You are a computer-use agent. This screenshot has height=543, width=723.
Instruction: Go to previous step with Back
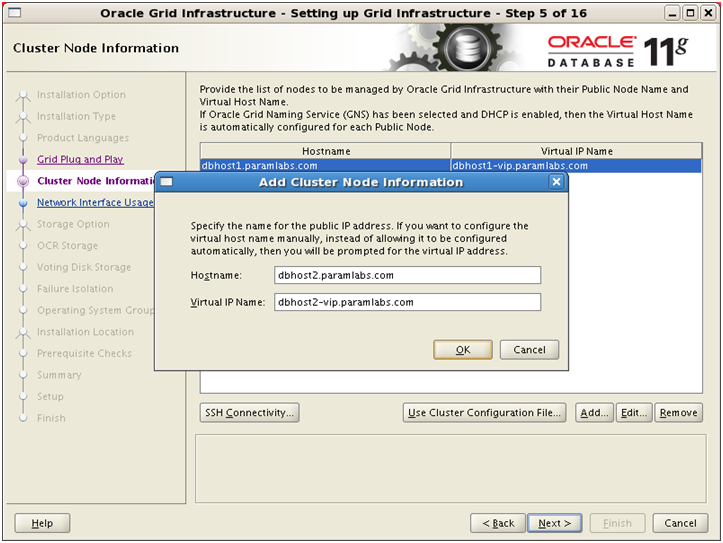(498, 523)
